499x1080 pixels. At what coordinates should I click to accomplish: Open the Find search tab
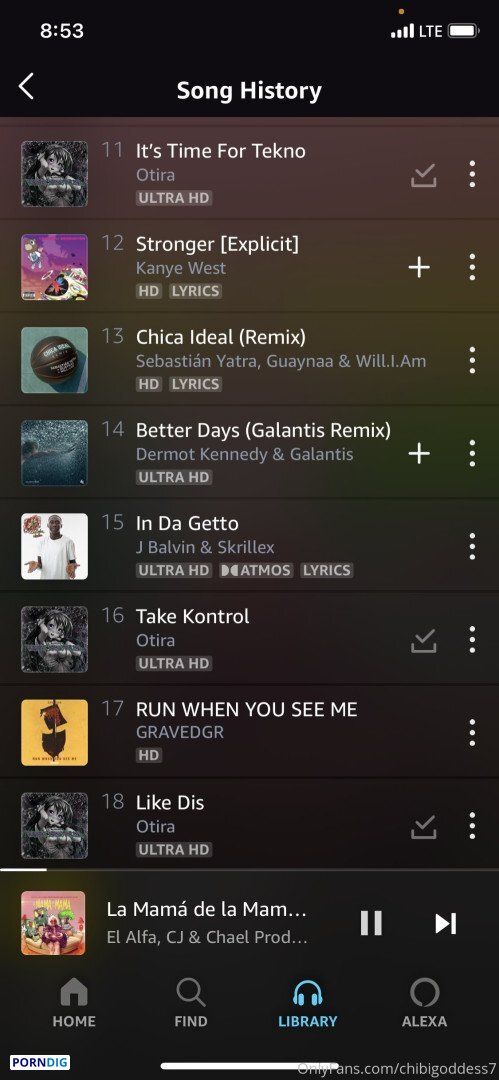point(191,1003)
